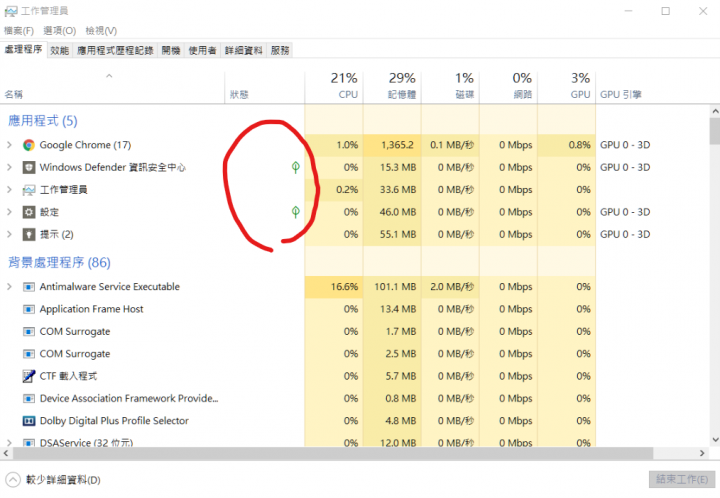This screenshot has width=720, height=498.
Task: Switch to the 應用程式歷程記錄 tab
Action: [x=115, y=50]
